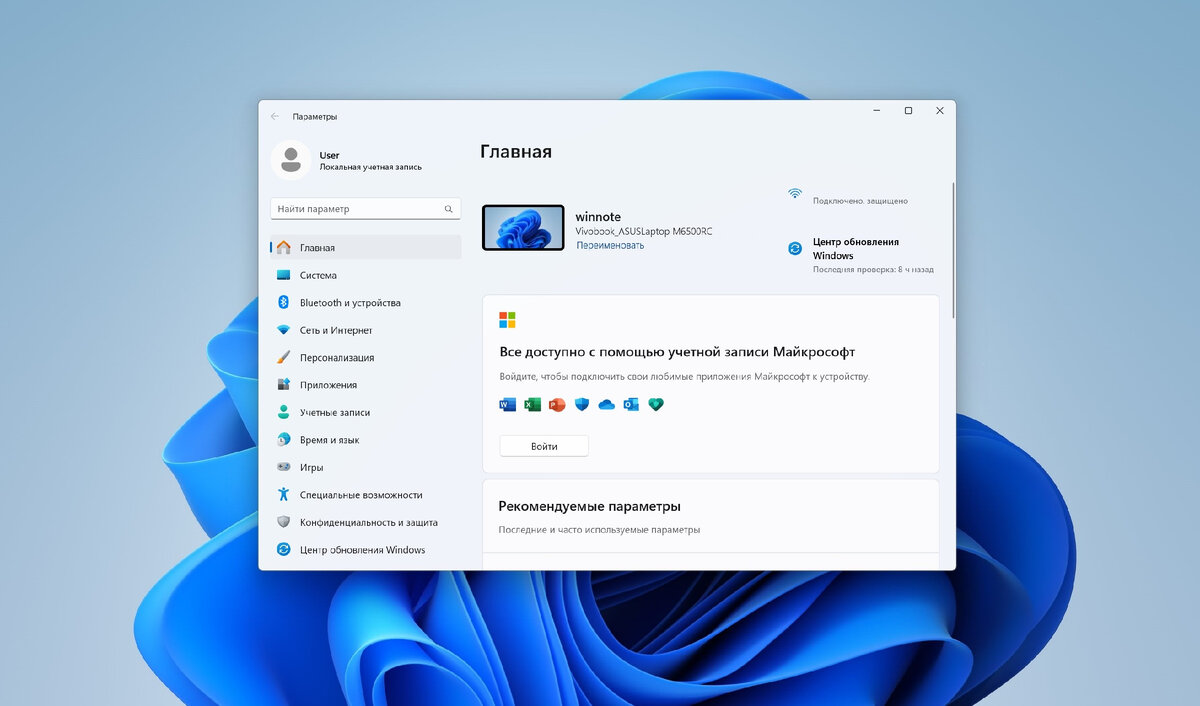This screenshot has height=706, width=1200.
Task: Select the Главная home icon in sidebar
Action: [284, 247]
